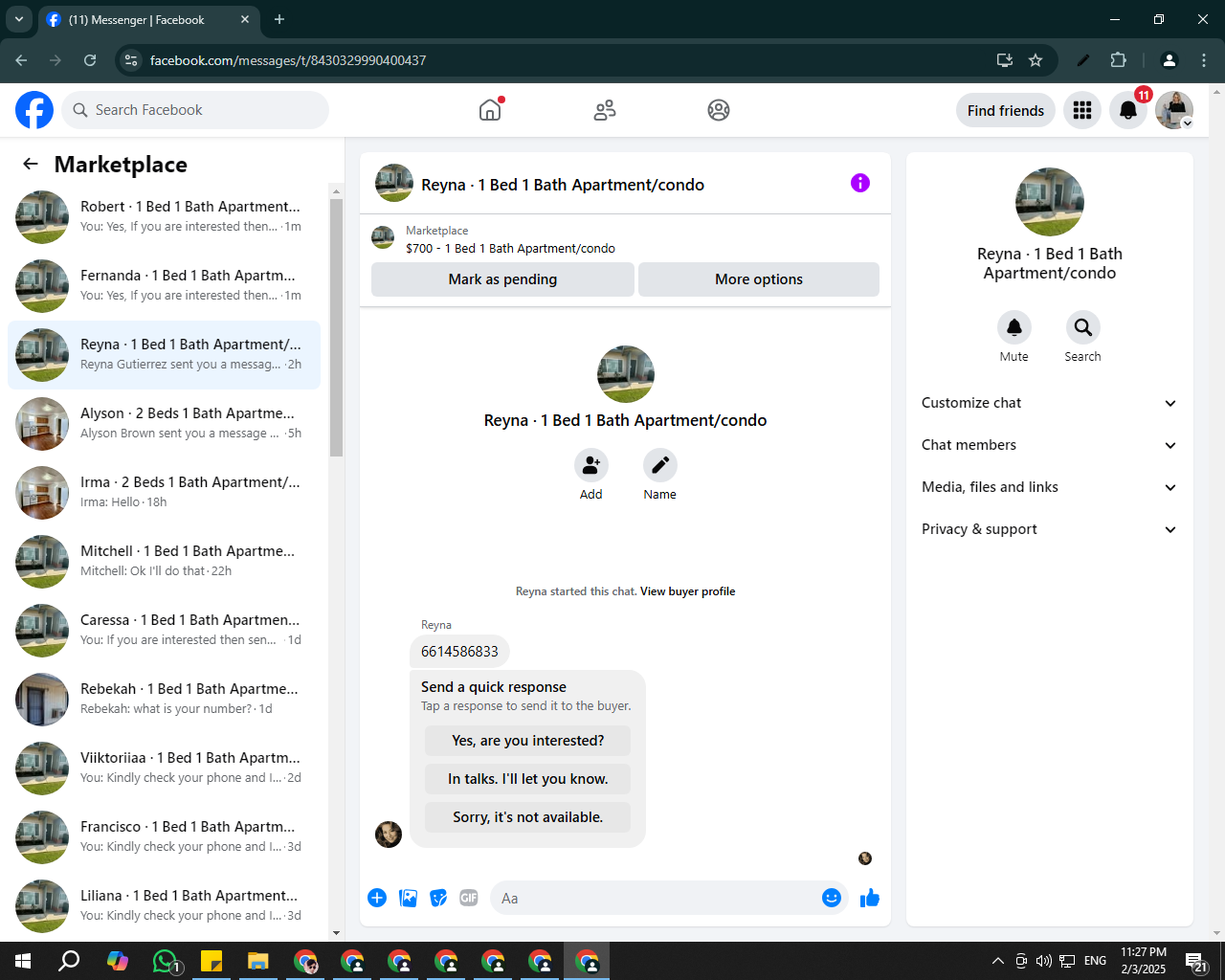This screenshot has width=1225, height=980.
Task: Open the Groups icon in top navigation
Action: point(719,110)
